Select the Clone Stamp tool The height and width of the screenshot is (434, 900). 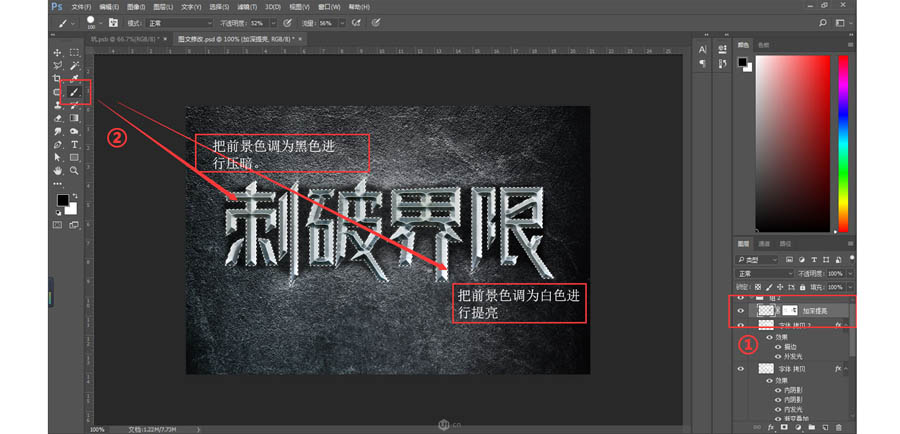pyautogui.click(x=57, y=105)
